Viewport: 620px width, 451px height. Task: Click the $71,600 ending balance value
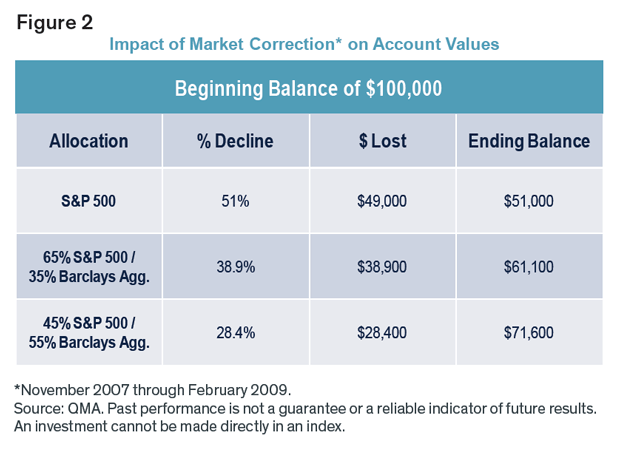coord(529,333)
